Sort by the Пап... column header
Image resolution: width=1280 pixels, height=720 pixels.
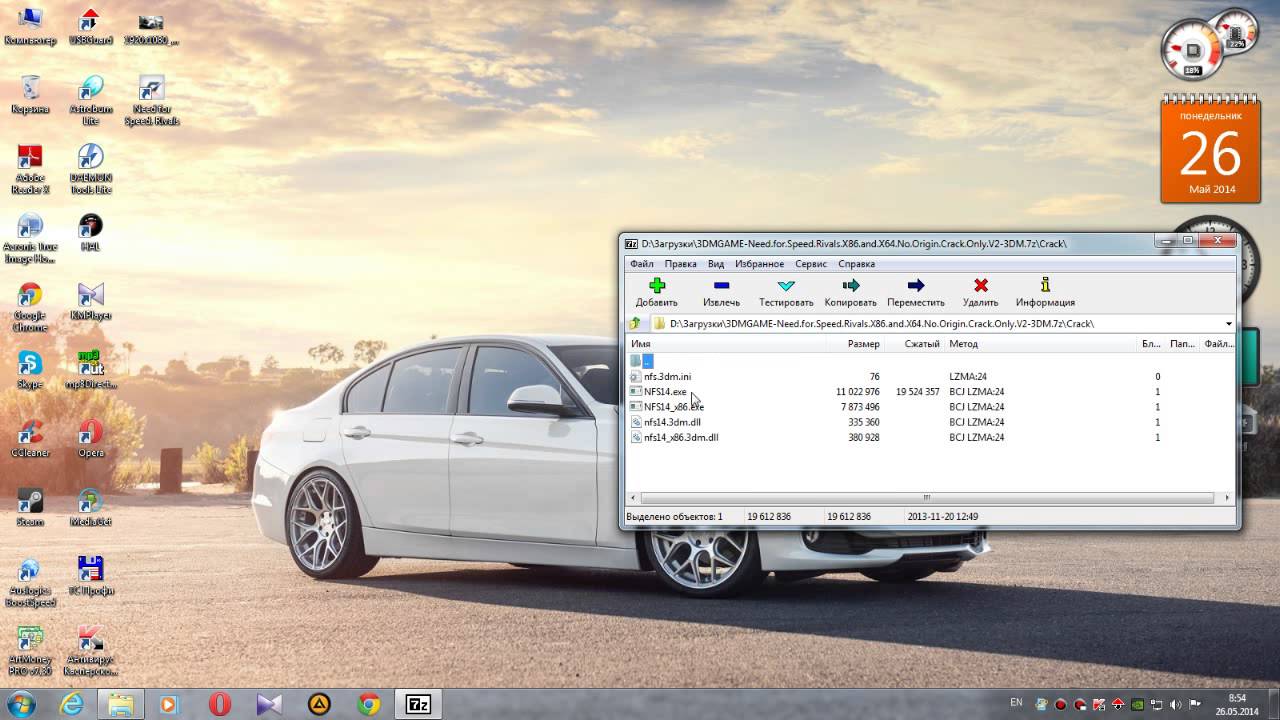click(x=1182, y=344)
